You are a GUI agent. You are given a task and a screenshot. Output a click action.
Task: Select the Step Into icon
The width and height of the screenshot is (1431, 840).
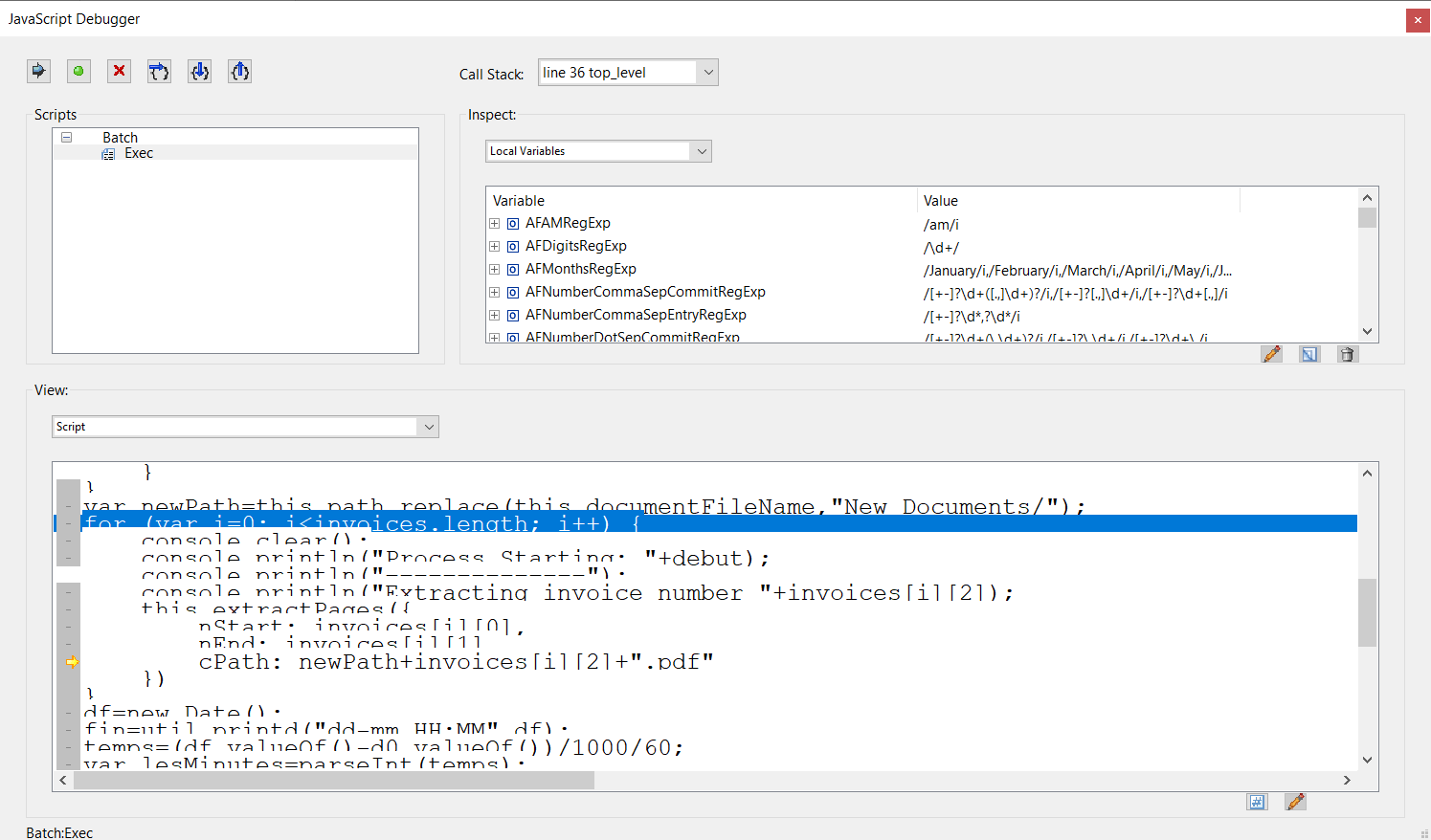coord(199,71)
